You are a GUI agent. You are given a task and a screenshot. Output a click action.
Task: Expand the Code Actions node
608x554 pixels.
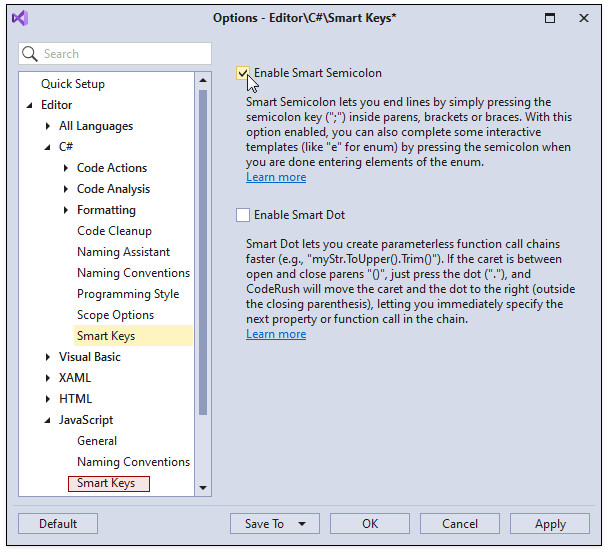pos(66,168)
